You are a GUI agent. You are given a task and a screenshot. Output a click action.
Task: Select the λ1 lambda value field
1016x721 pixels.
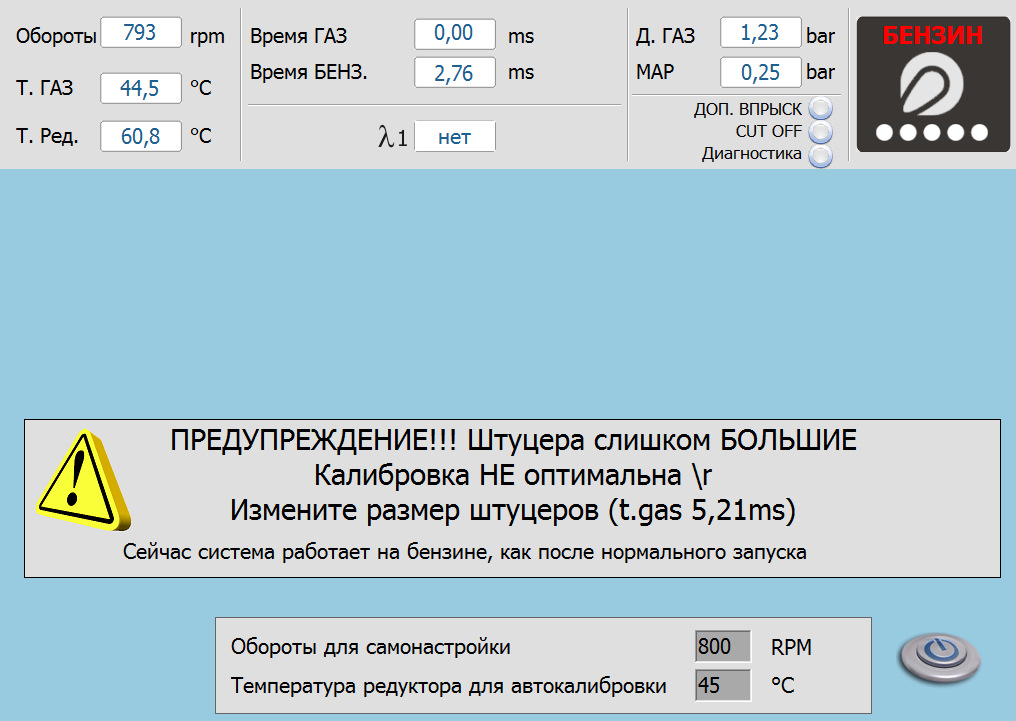pyautogui.click(x=455, y=137)
